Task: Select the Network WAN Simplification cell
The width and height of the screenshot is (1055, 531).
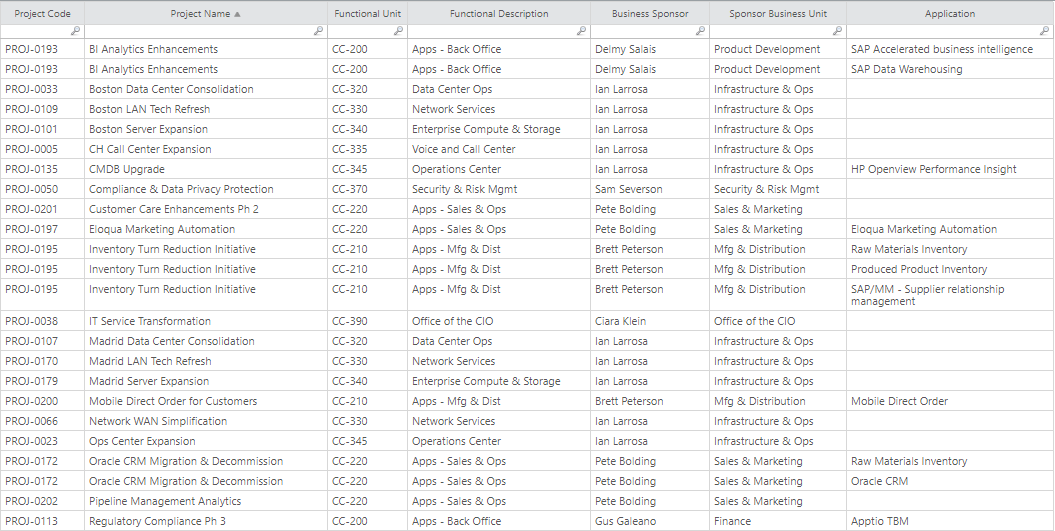Action: pyautogui.click(x=206, y=421)
